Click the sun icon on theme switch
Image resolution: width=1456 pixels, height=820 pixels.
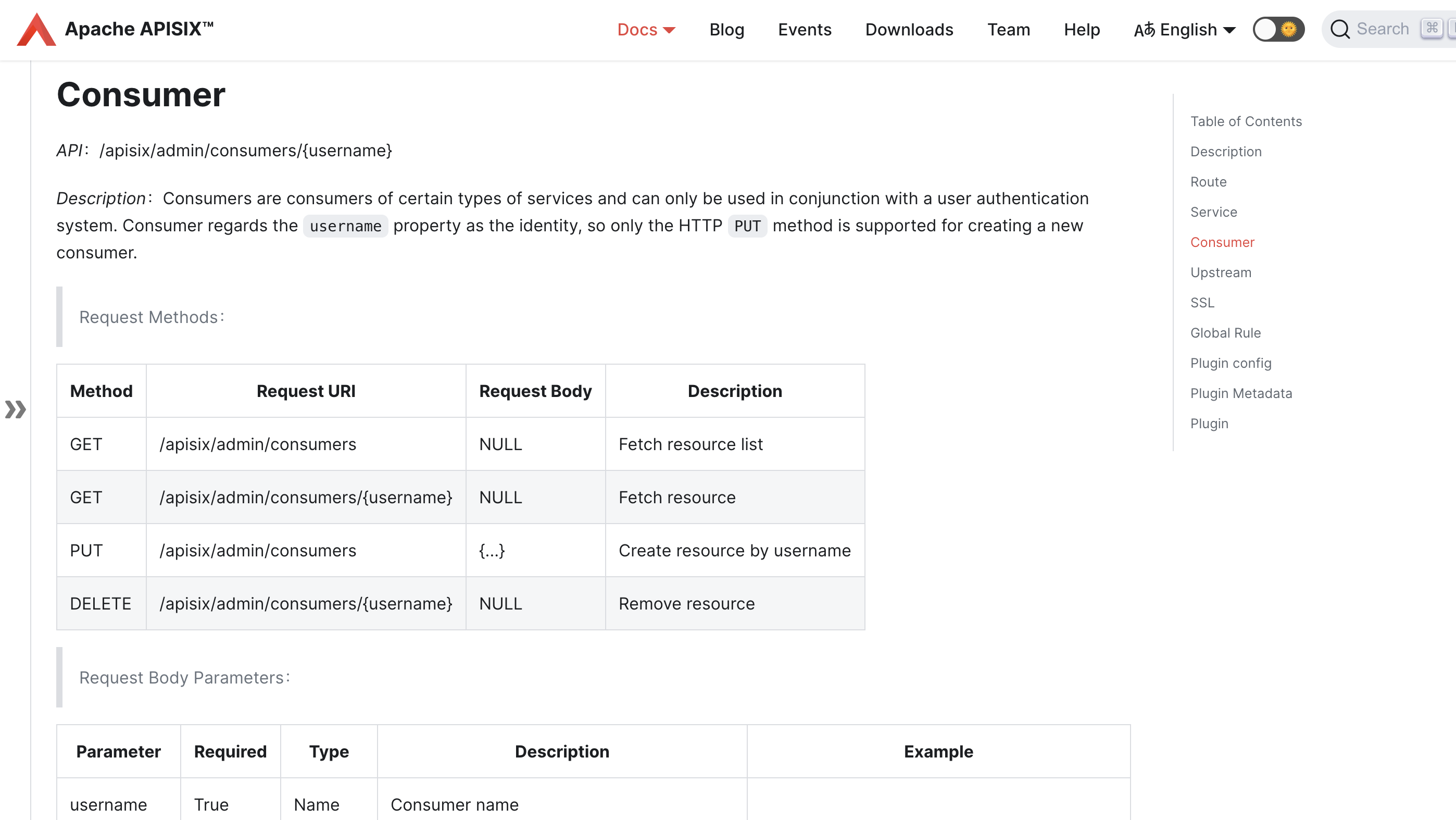pos(1289,29)
